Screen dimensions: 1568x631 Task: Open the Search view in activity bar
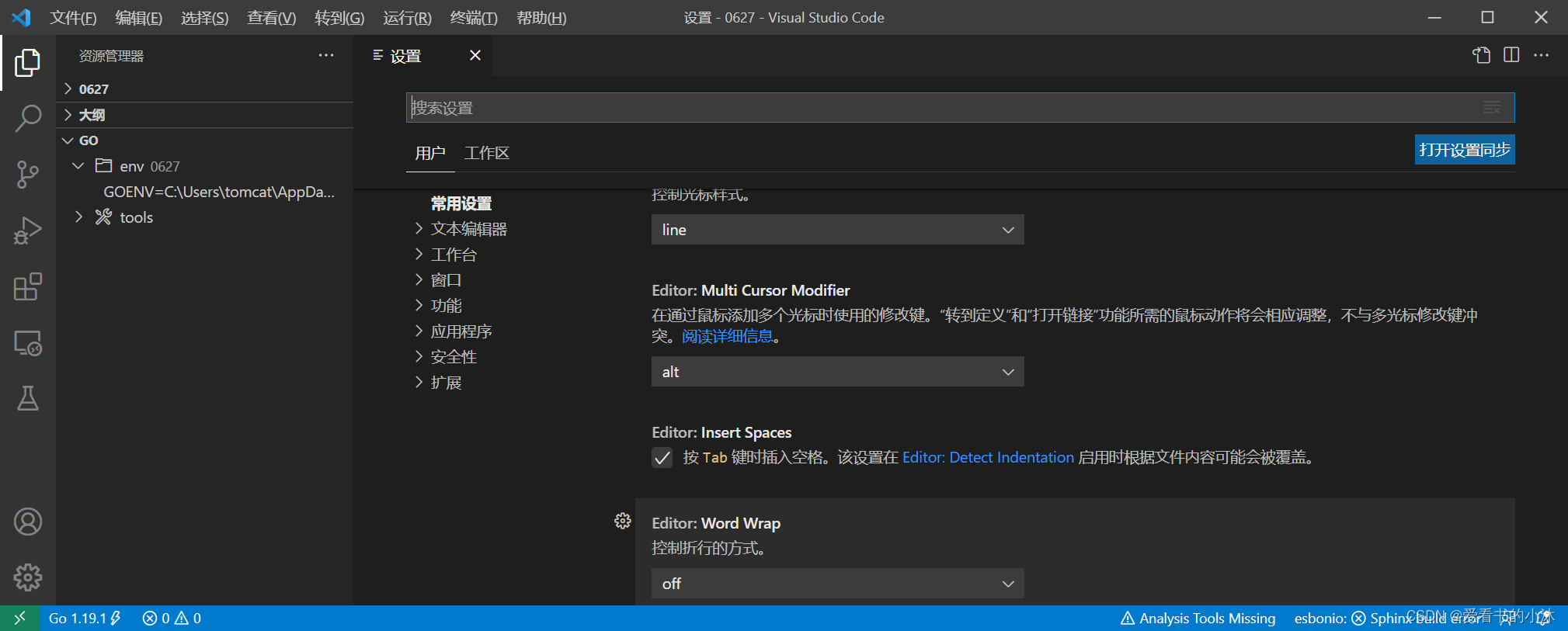tap(28, 119)
